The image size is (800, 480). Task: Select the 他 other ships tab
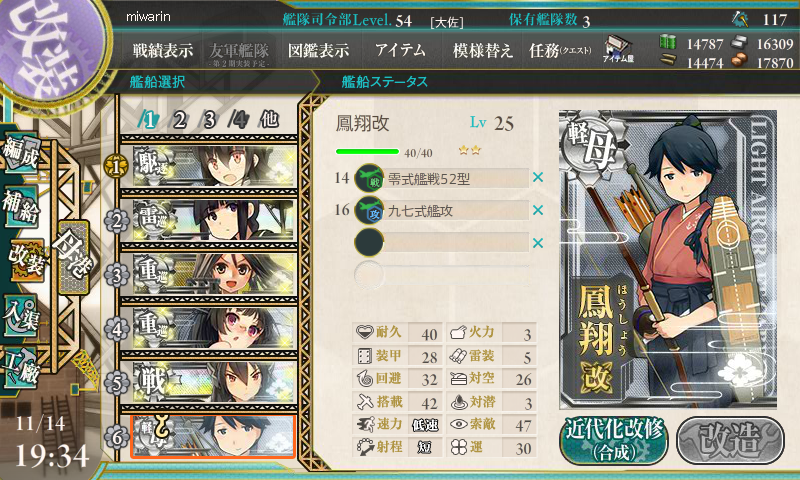click(269, 120)
